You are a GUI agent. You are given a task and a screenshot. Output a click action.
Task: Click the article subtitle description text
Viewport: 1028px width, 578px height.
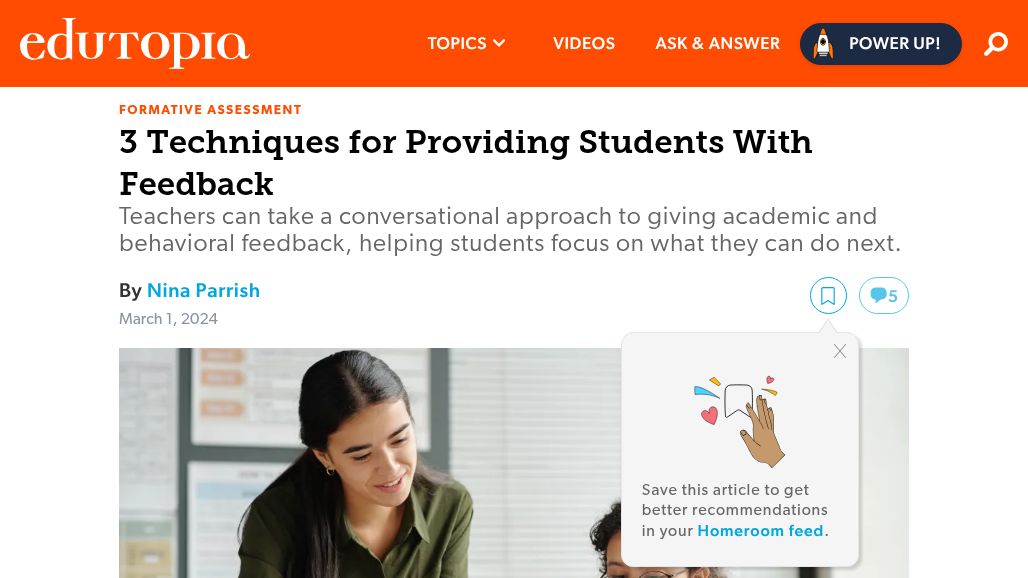[x=510, y=230]
